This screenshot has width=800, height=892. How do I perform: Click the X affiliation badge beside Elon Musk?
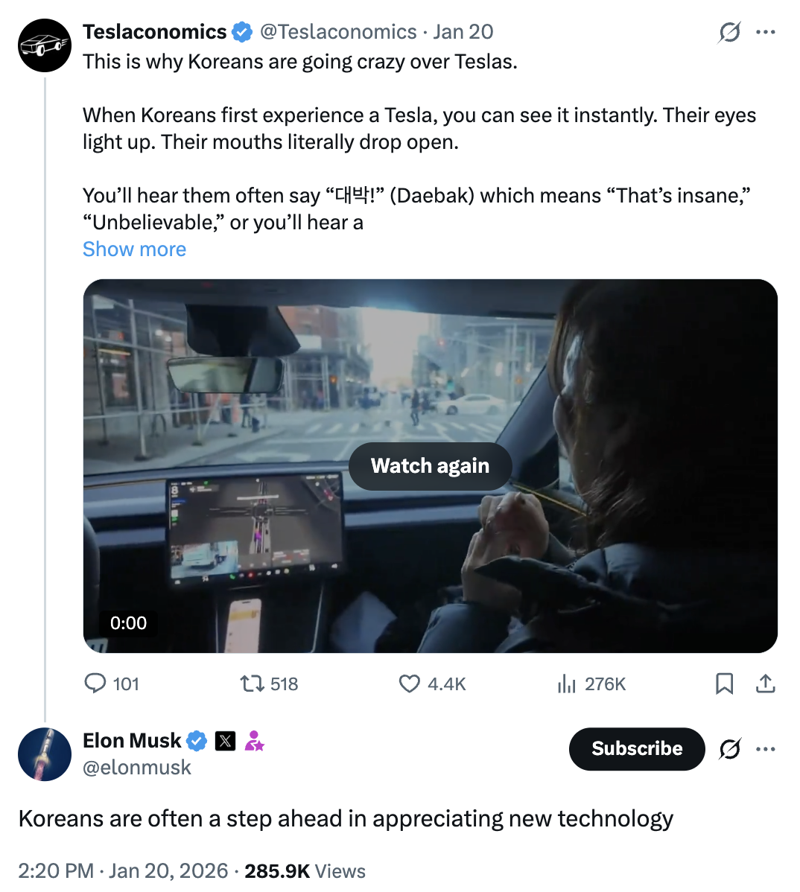pos(226,741)
